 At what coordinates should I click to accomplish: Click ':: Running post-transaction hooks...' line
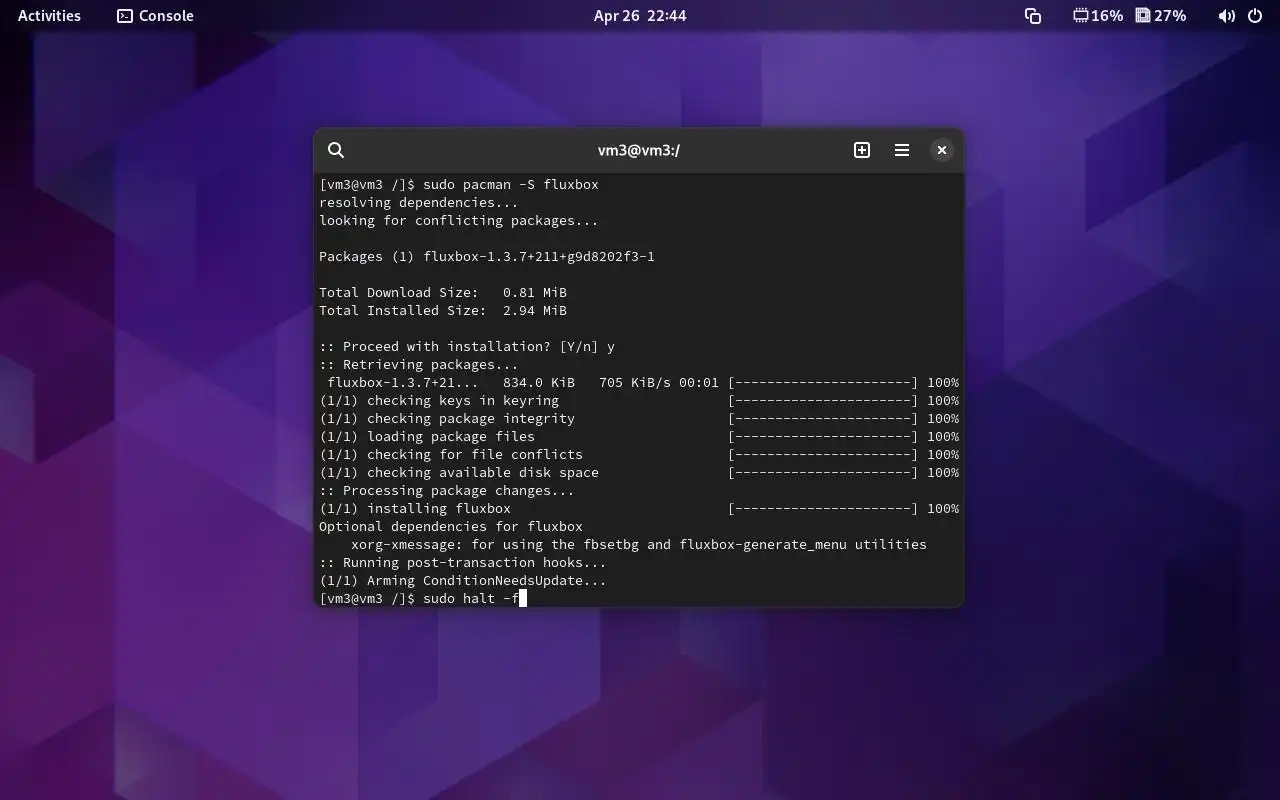coord(463,563)
